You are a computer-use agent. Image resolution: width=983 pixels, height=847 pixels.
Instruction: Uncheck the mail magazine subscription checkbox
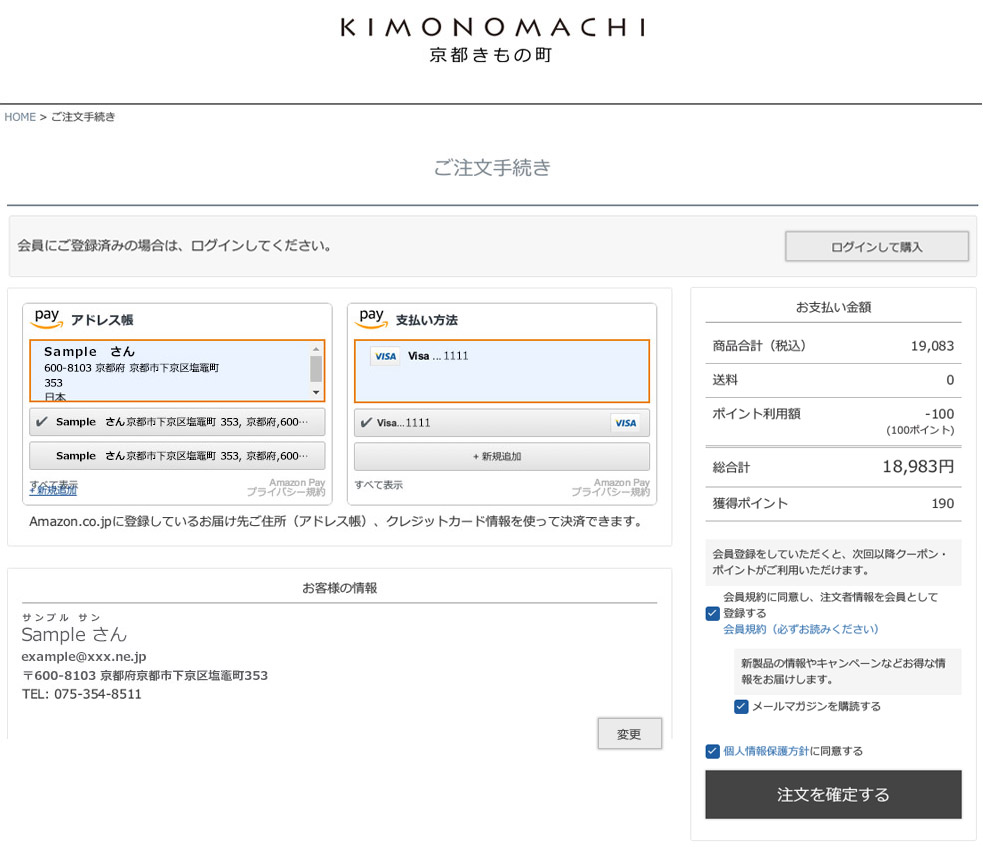pyautogui.click(x=741, y=706)
